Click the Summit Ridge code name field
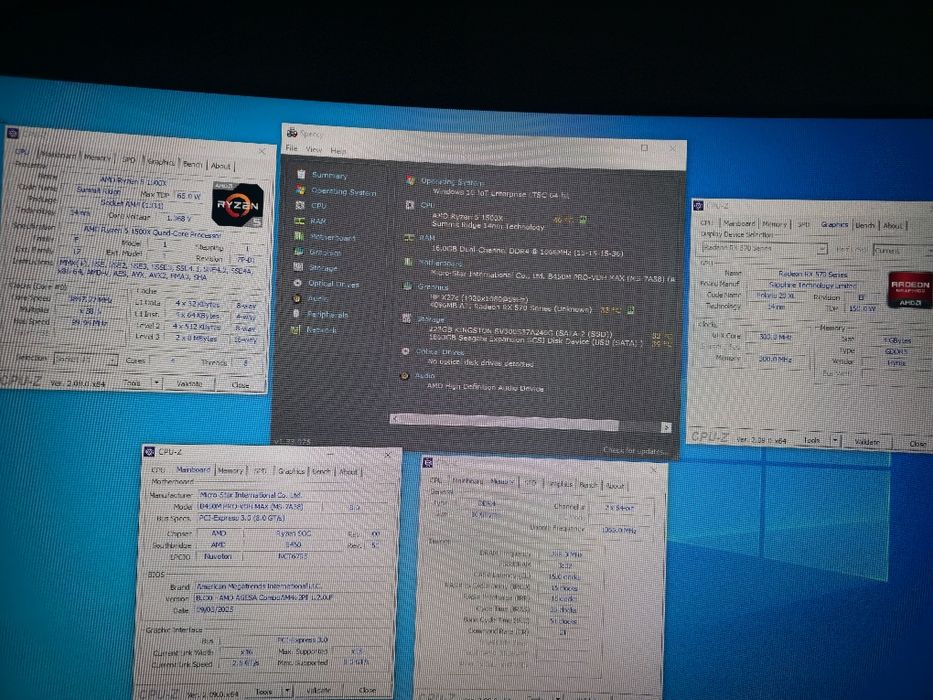933x700 pixels. point(99,190)
